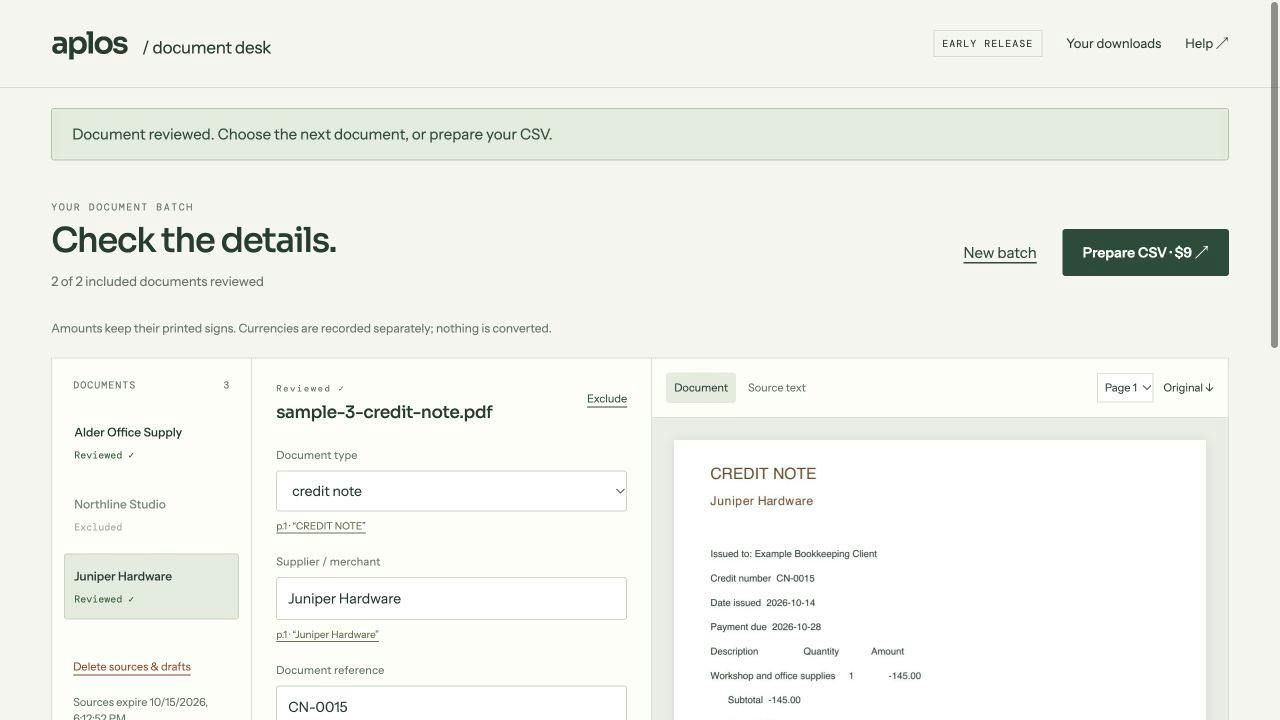Select Northline Studio document
The height and width of the screenshot is (720, 1280).
(151, 515)
